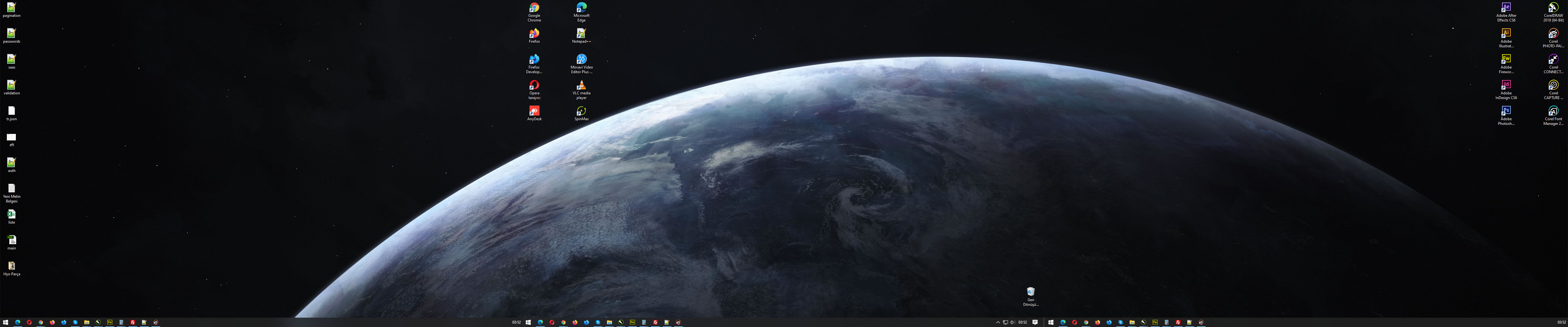
Task: Open FileZilla on the right monitor's taskbar
Action: click(x=1178, y=322)
